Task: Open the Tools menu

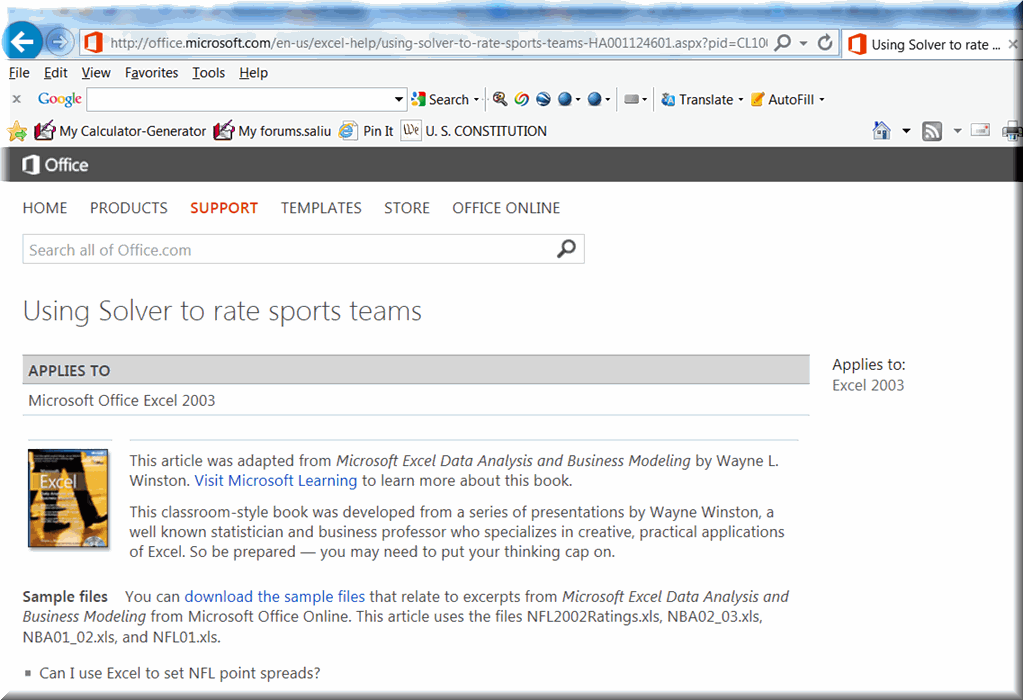Action: [x=208, y=73]
